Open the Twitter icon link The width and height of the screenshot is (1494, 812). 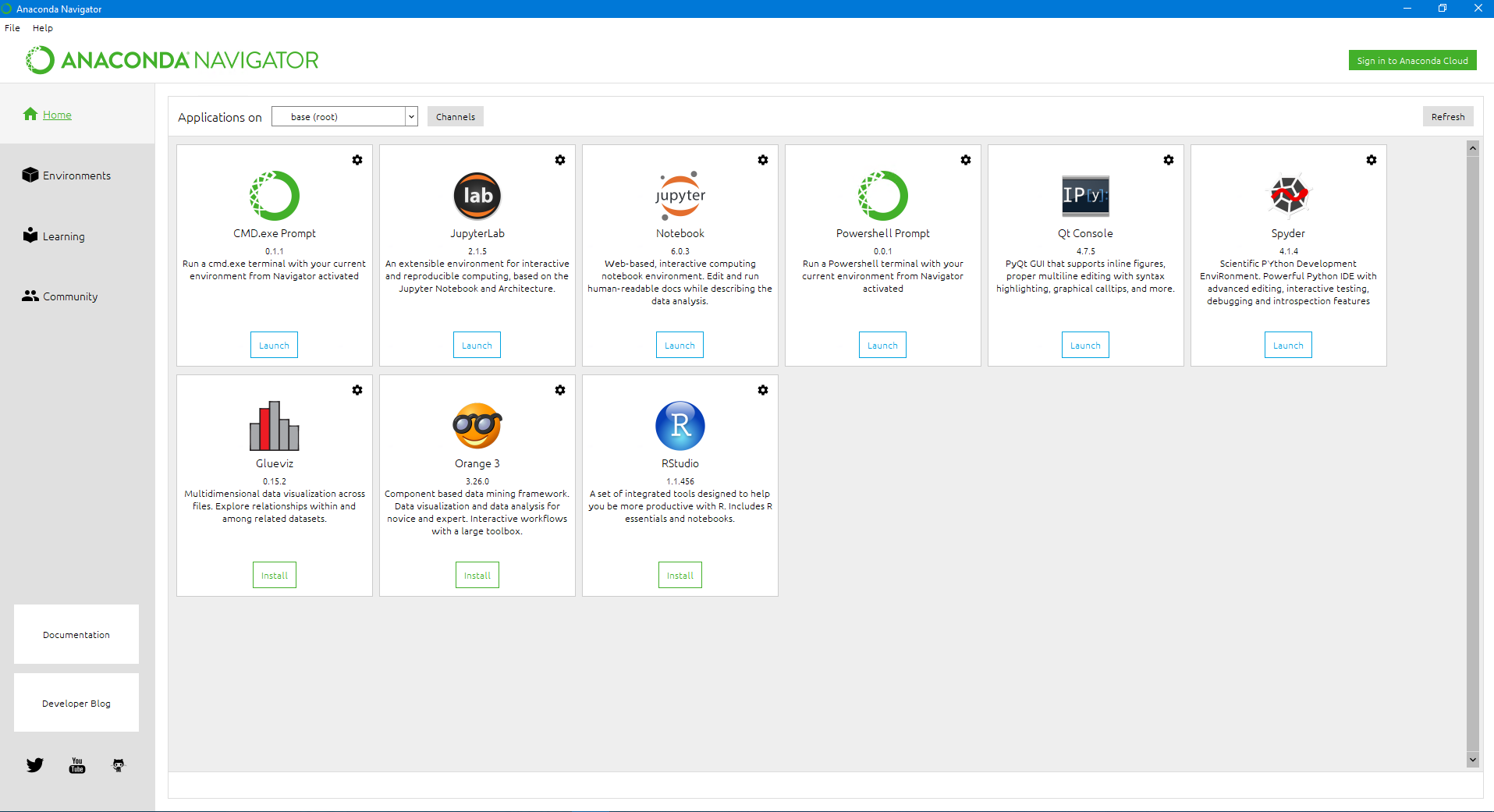tap(35, 765)
